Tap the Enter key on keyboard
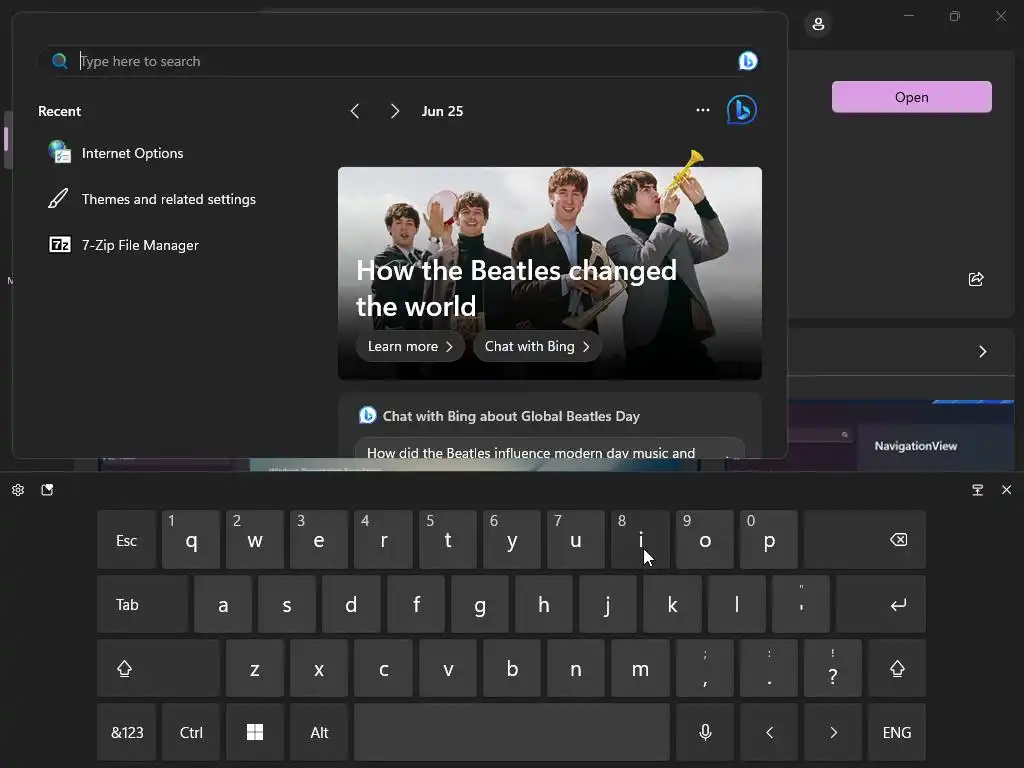This screenshot has height=768, width=1024. click(x=881, y=604)
